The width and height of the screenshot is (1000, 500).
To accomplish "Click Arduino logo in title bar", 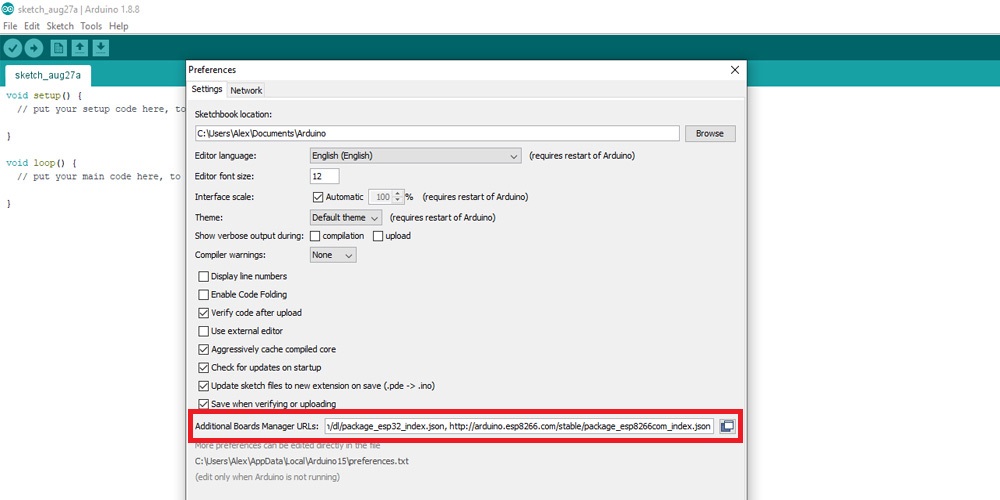I will point(8,9).
